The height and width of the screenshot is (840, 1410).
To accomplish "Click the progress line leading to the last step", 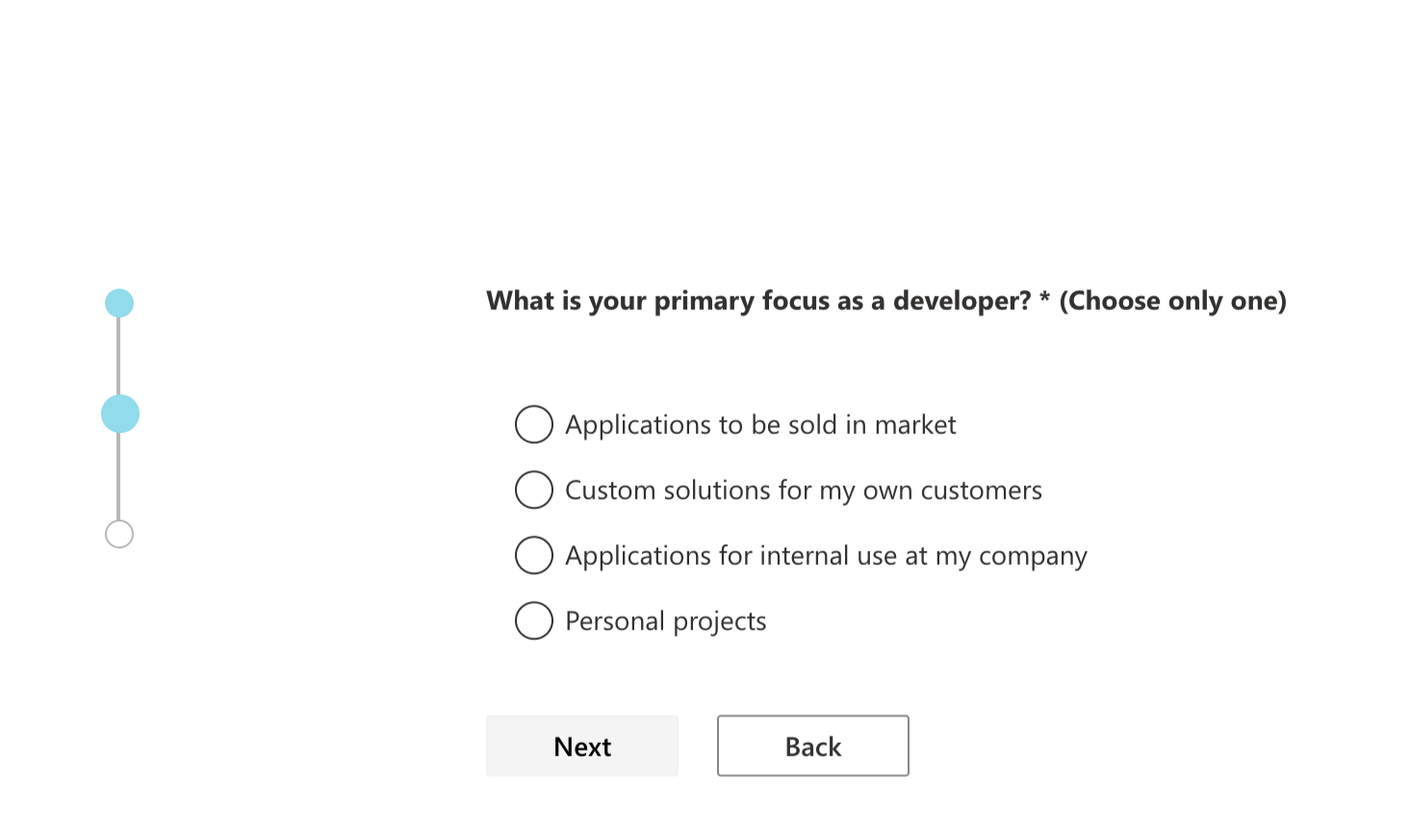I will tap(118, 476).
